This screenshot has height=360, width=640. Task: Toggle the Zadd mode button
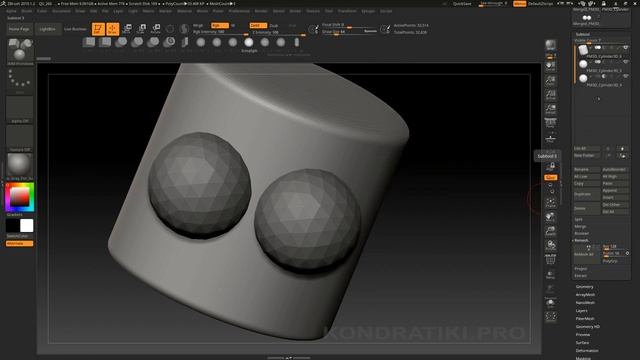click(x=258, y=25)
